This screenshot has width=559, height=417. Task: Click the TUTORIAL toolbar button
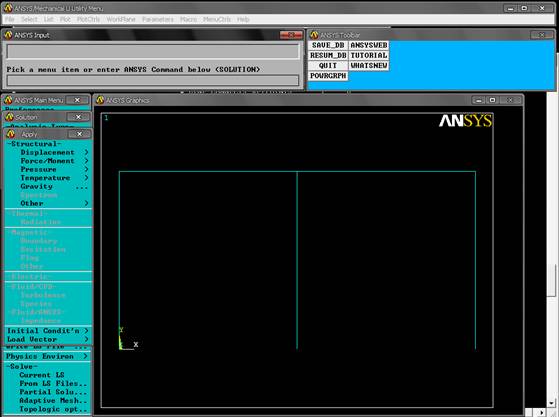369,56
